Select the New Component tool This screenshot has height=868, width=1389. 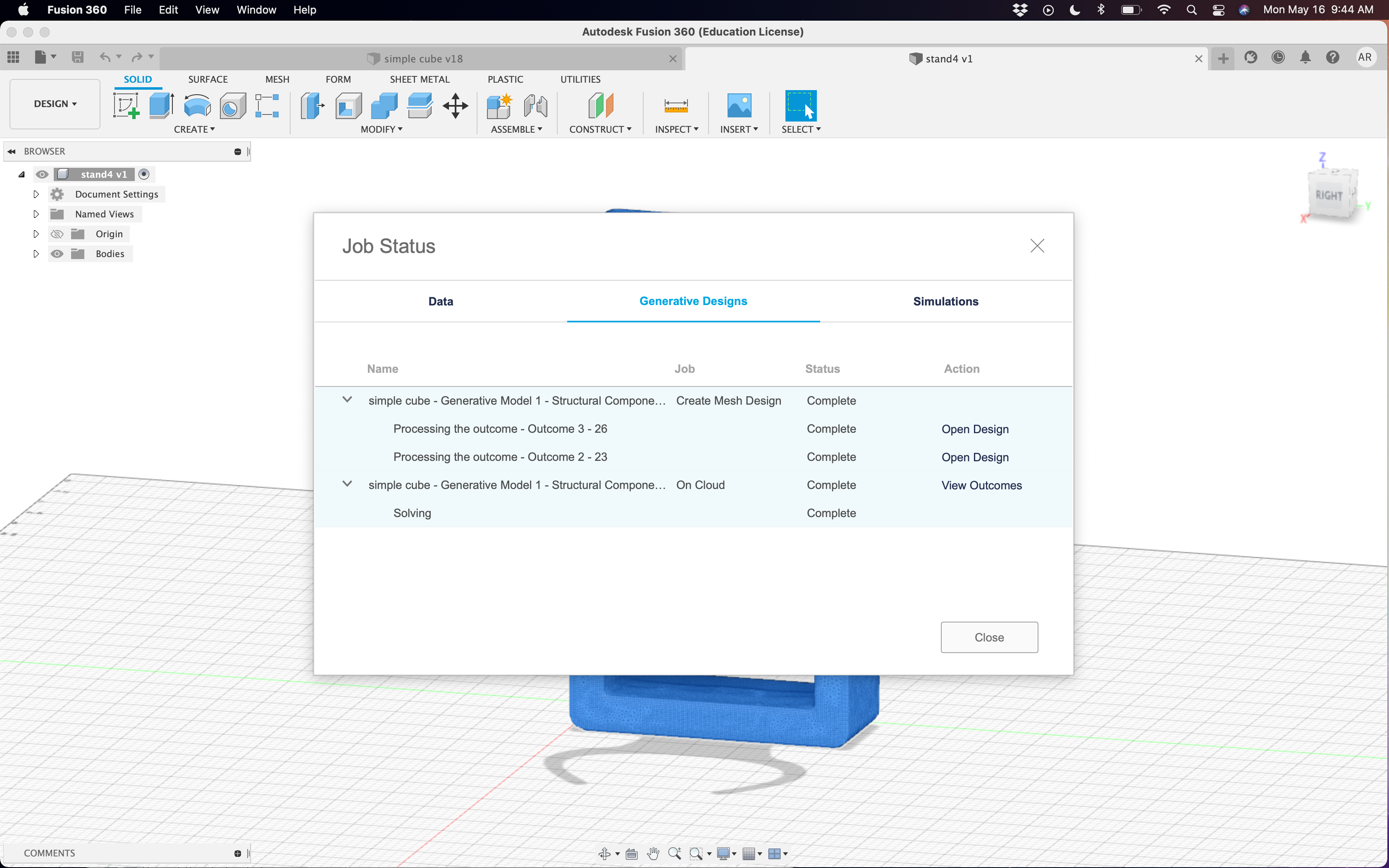[x=499, y=106]
